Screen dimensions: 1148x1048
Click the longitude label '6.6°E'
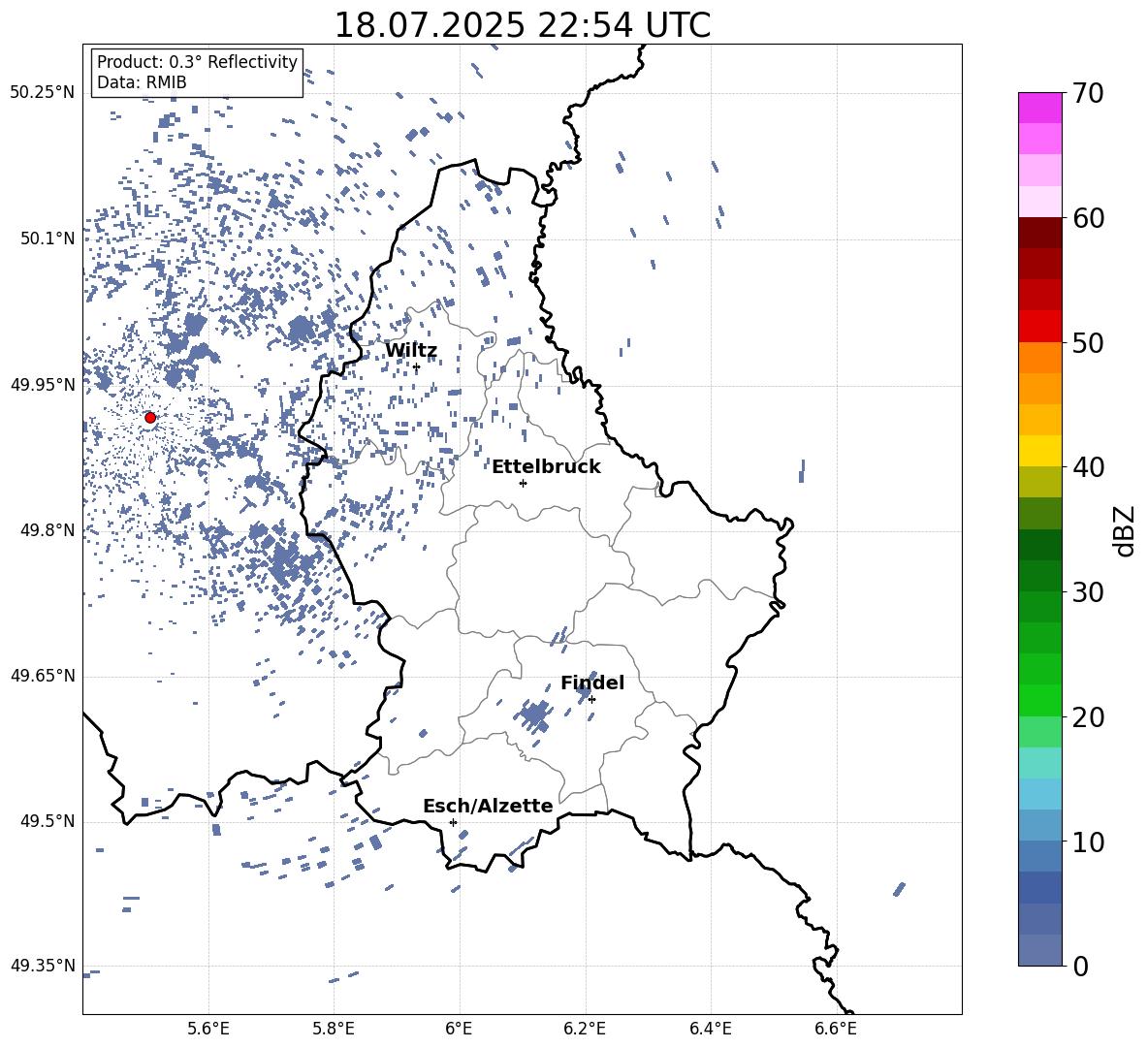[x=836, y=1029]
